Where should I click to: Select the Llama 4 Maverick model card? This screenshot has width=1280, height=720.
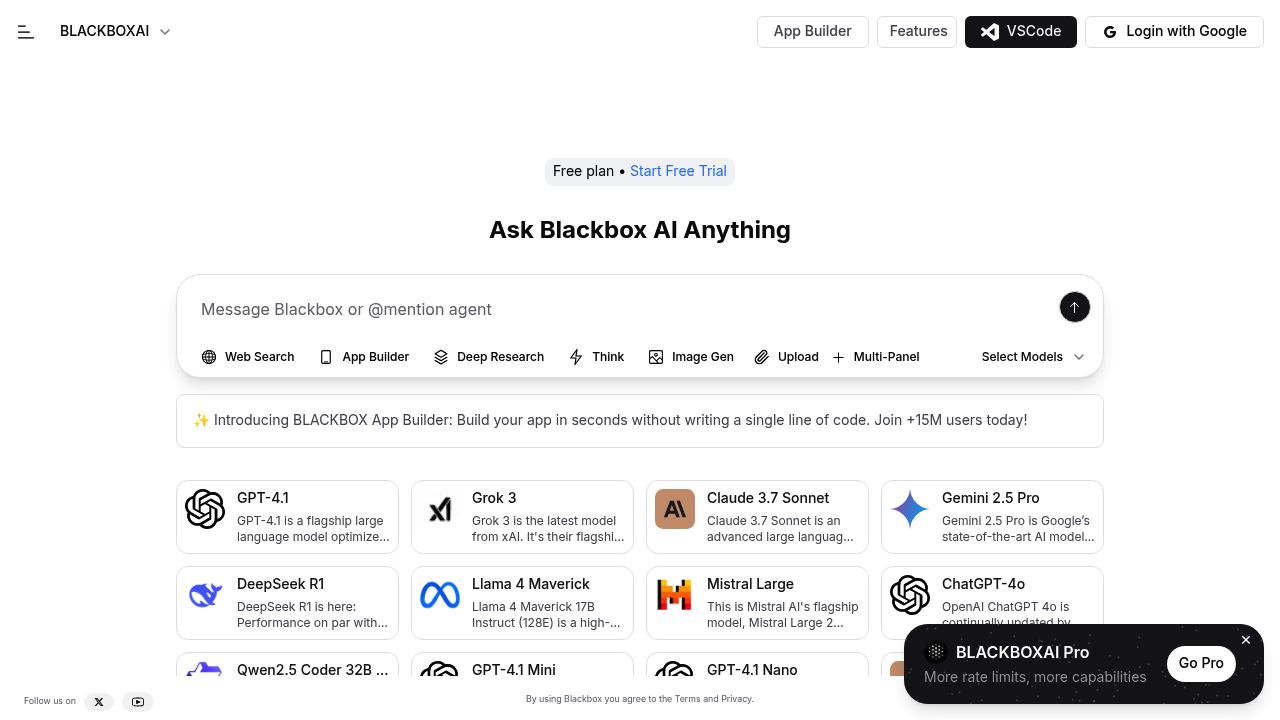[x=522, y=603]
